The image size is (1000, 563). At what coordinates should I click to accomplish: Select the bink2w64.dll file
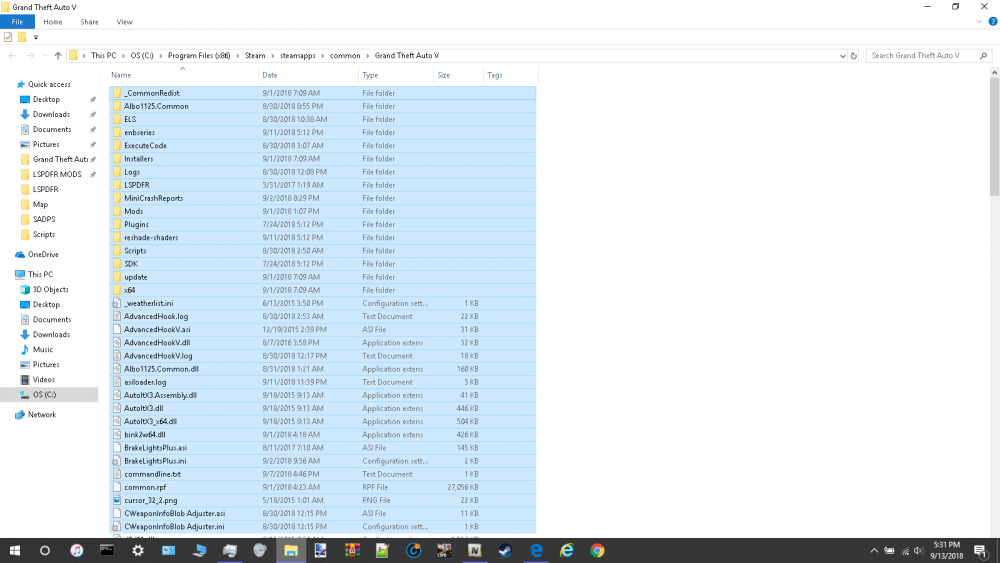coord(323,435)
